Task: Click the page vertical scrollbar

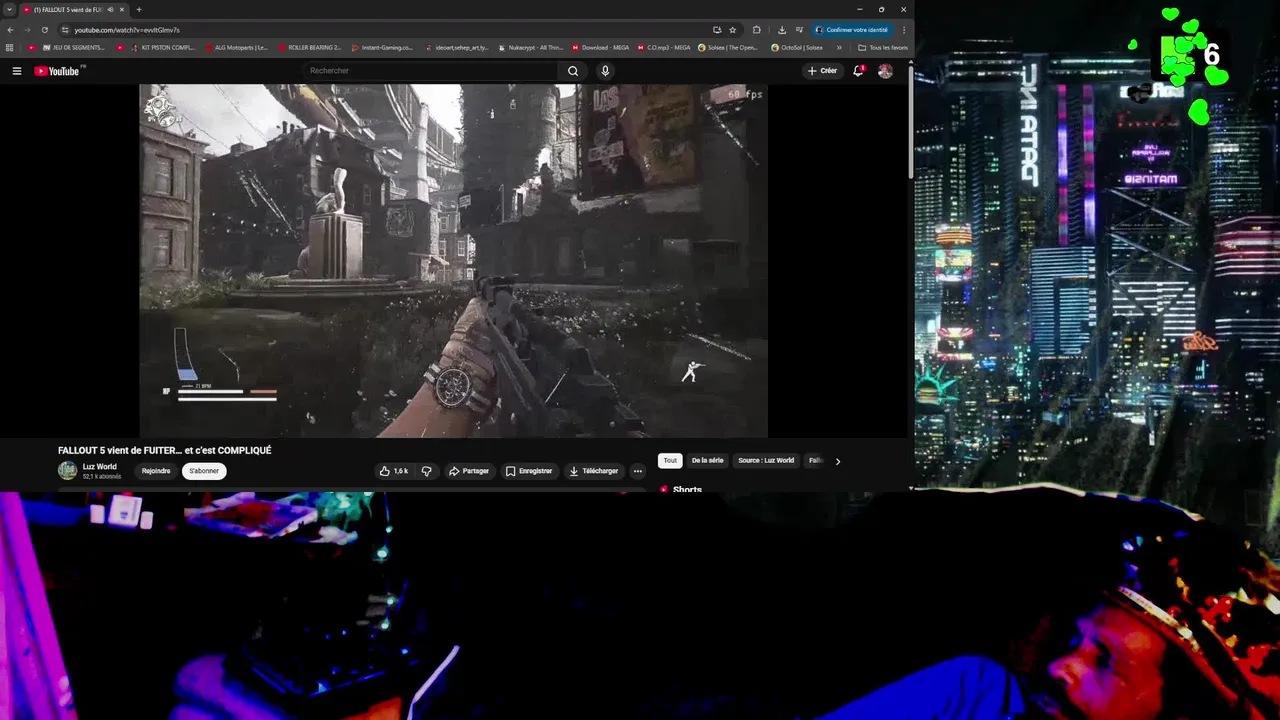Action: pyautogui.click(x=910, y=120)
